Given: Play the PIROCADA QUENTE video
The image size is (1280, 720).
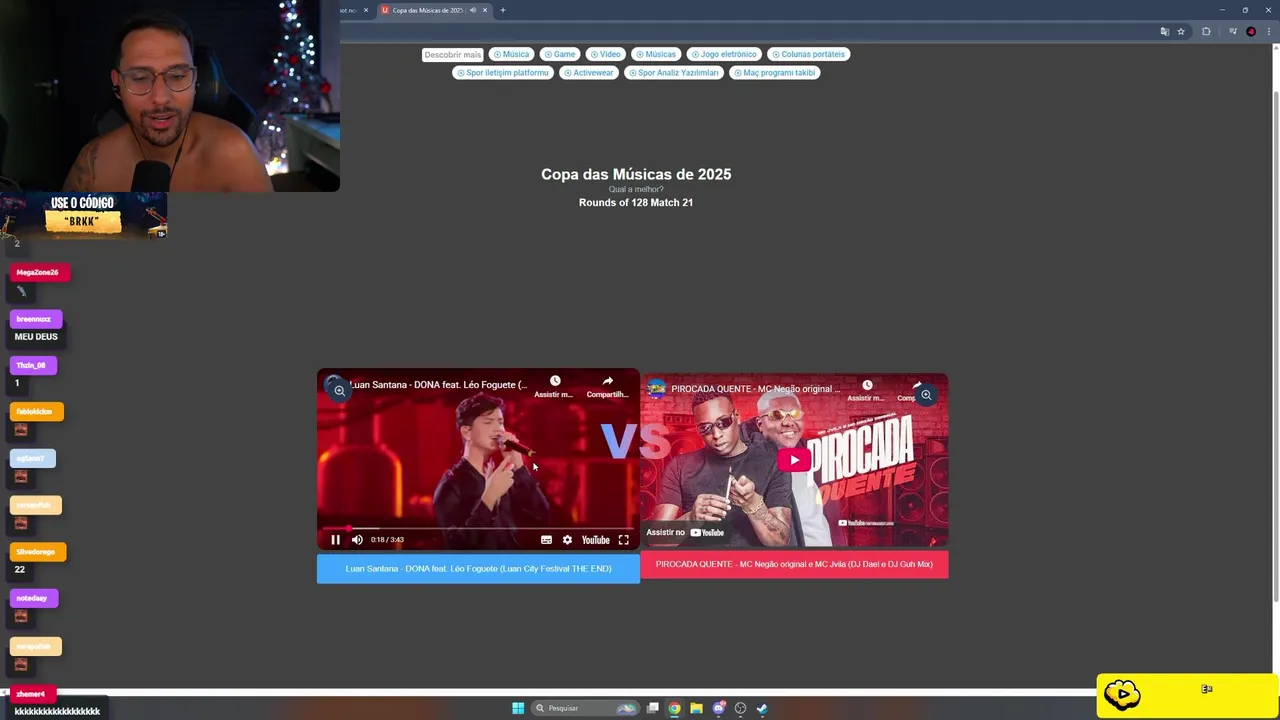Looking at the screenshot, I should click(x=795, y=460).
